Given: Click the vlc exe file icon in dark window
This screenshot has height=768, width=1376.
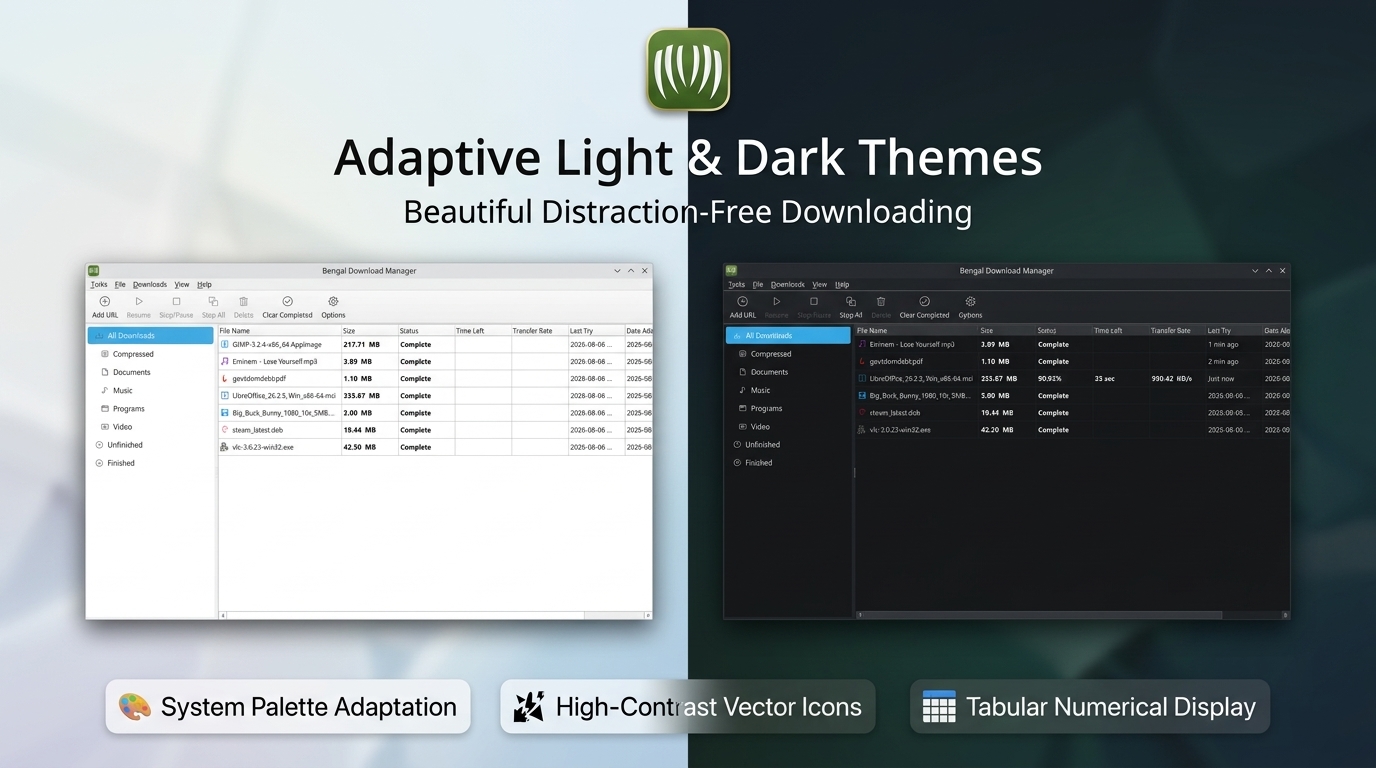Looking at the screenshot, I should (x=863, y=430).
